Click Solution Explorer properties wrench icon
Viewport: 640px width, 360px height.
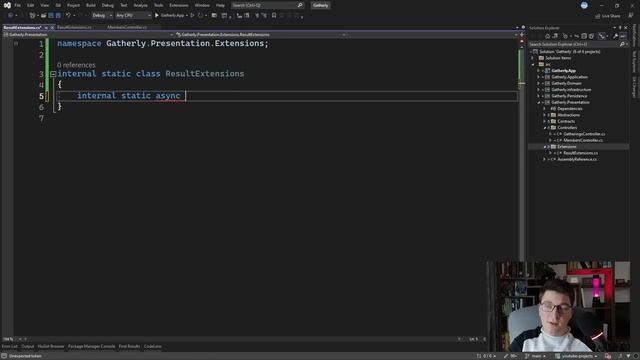[615, 36]
